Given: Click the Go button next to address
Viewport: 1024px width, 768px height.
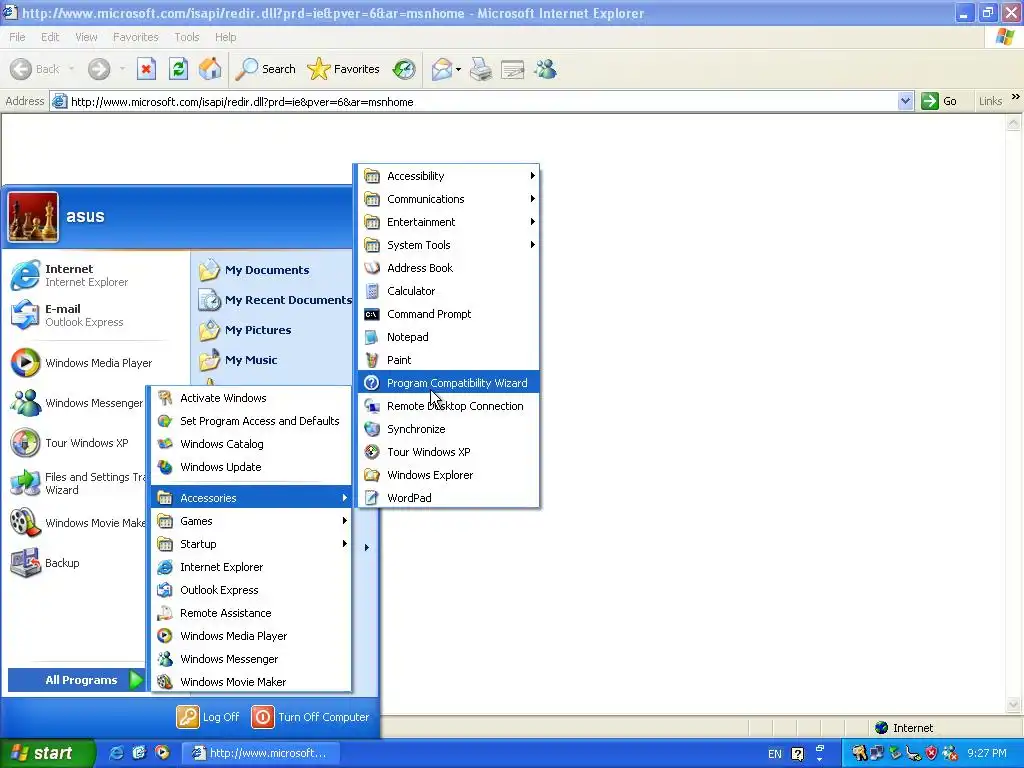Looking at the screenshot, I should coord(939,101).
